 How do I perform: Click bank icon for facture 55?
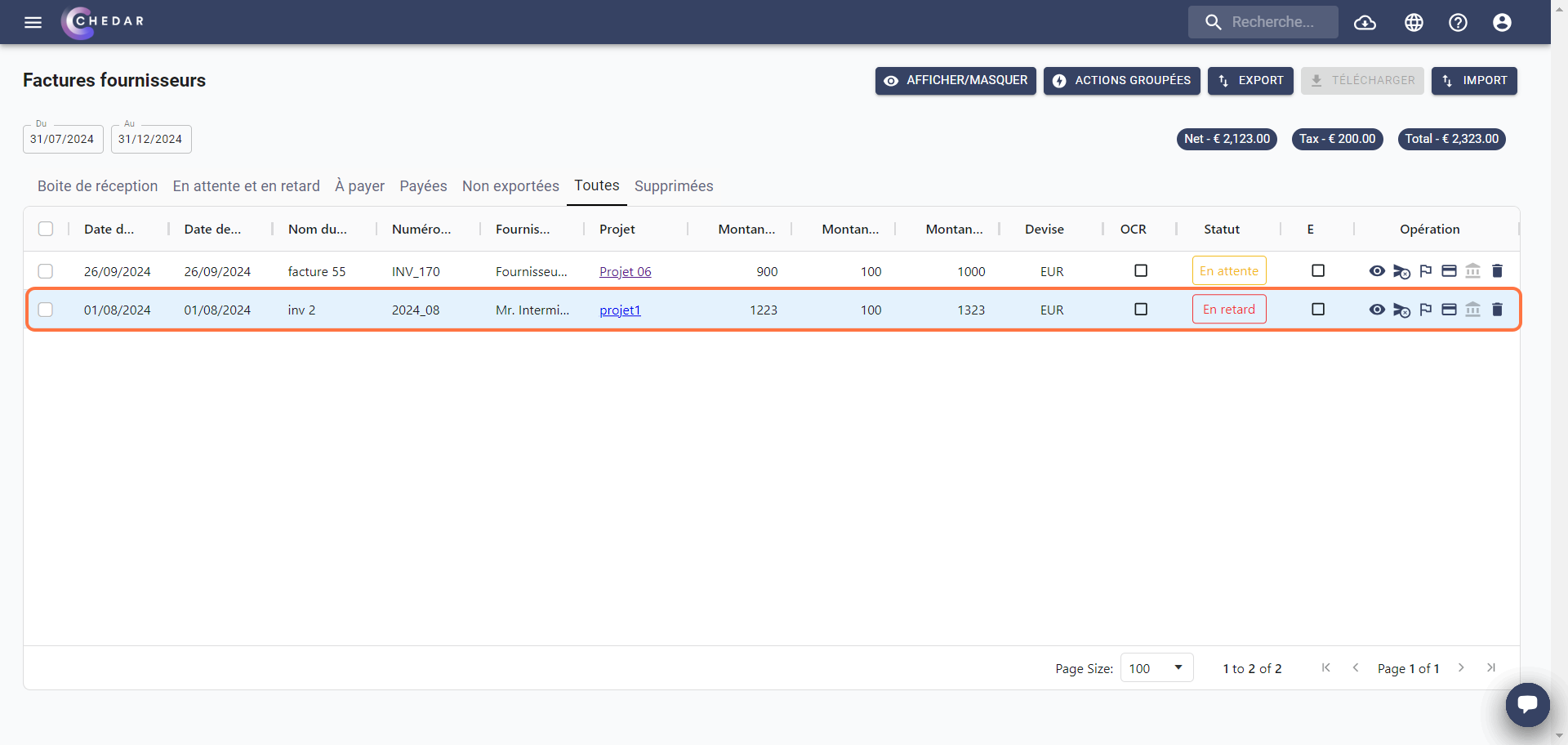tap(1473, 271)
